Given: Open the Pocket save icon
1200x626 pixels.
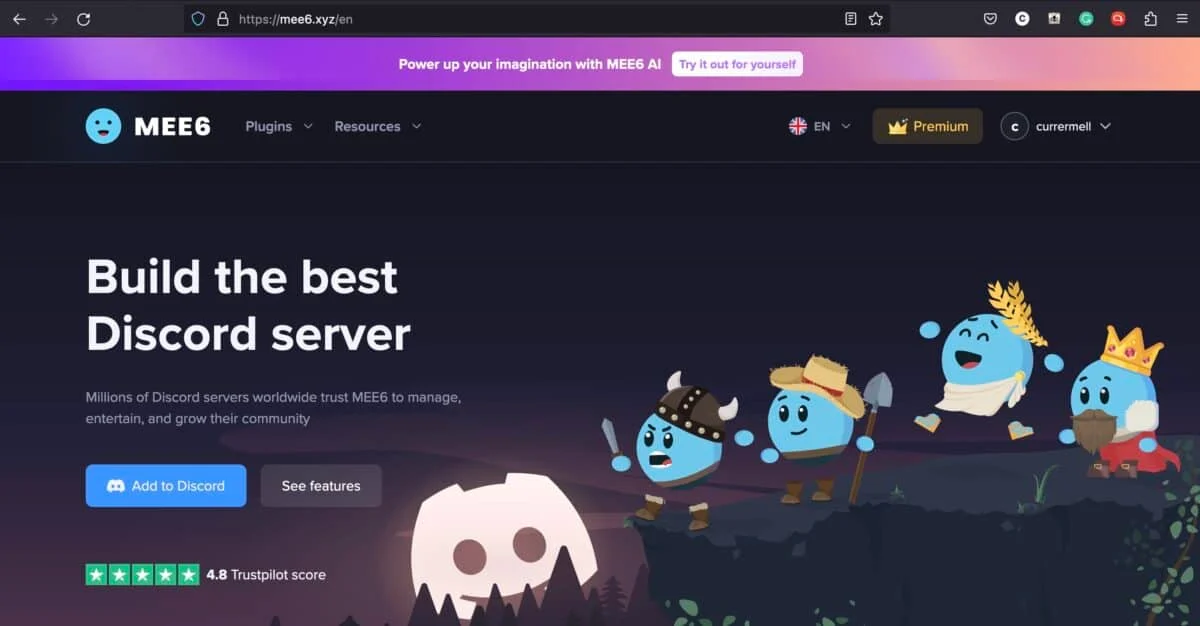Looking at the screenshot, I should pyautogui.click(x=990, y=18).
